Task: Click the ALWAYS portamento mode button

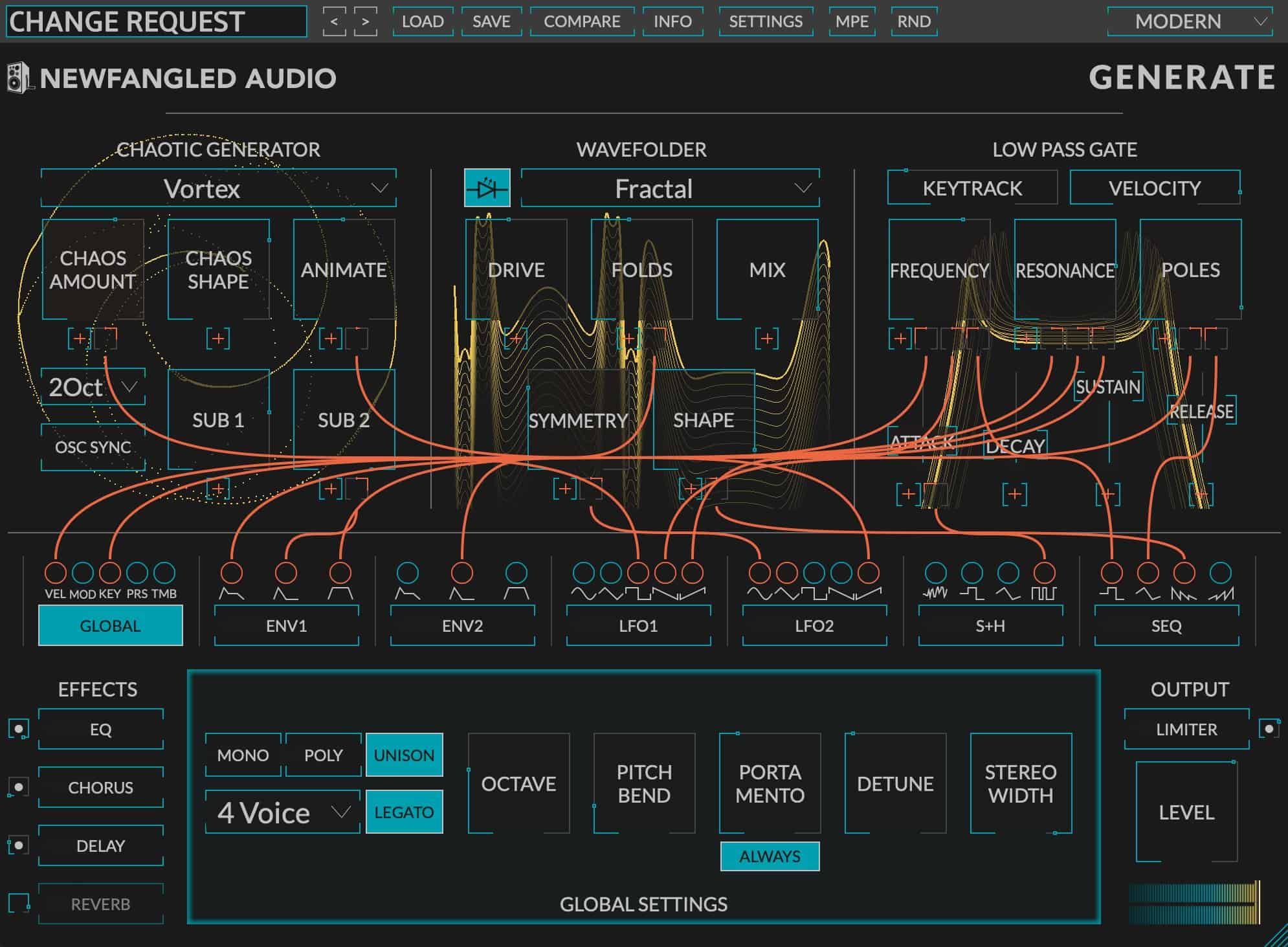Action: [770, 856]
